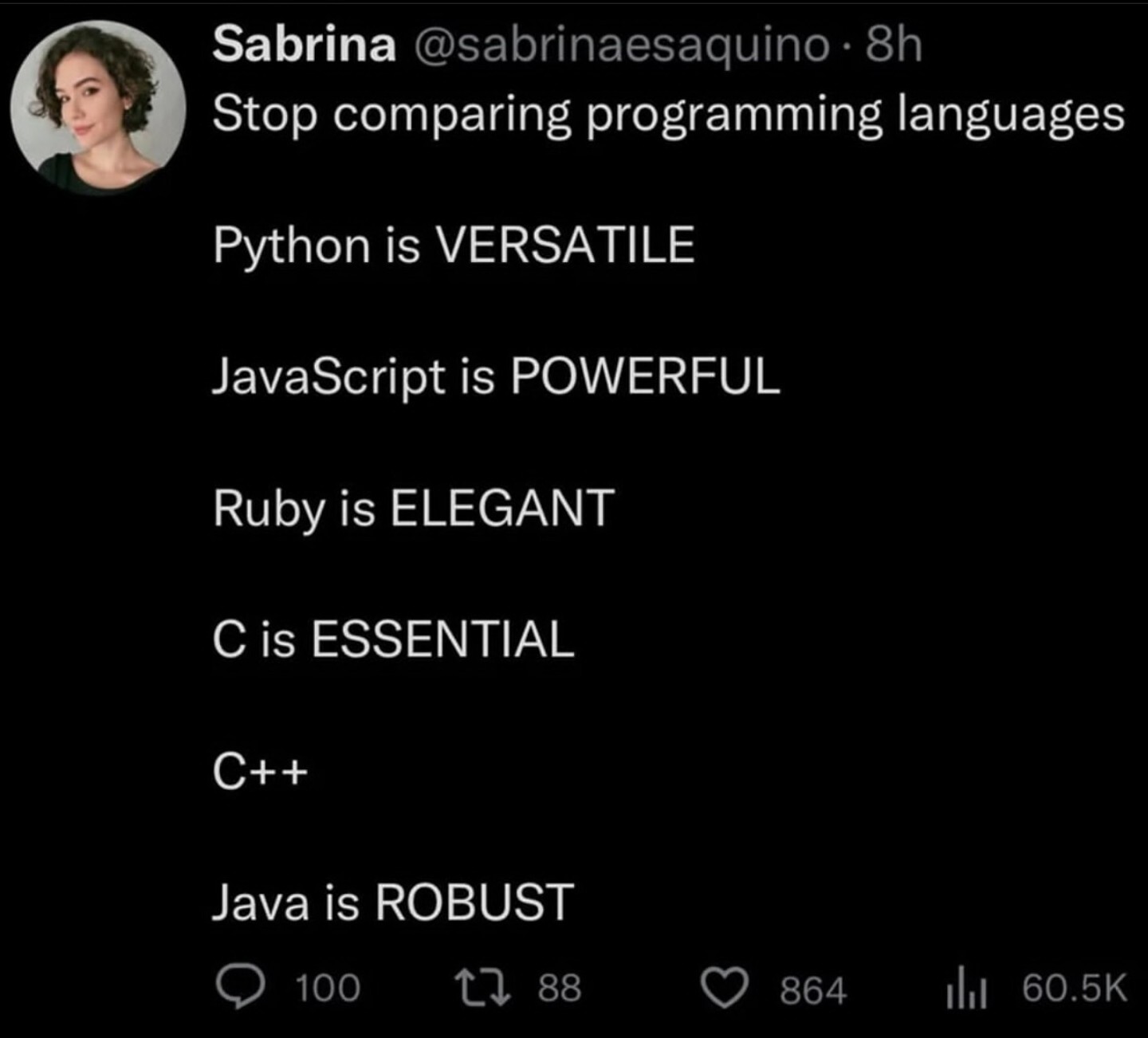This screenshot has height=1038, width=1148.
Task: Click the retweet count 88
Action: 559,988
